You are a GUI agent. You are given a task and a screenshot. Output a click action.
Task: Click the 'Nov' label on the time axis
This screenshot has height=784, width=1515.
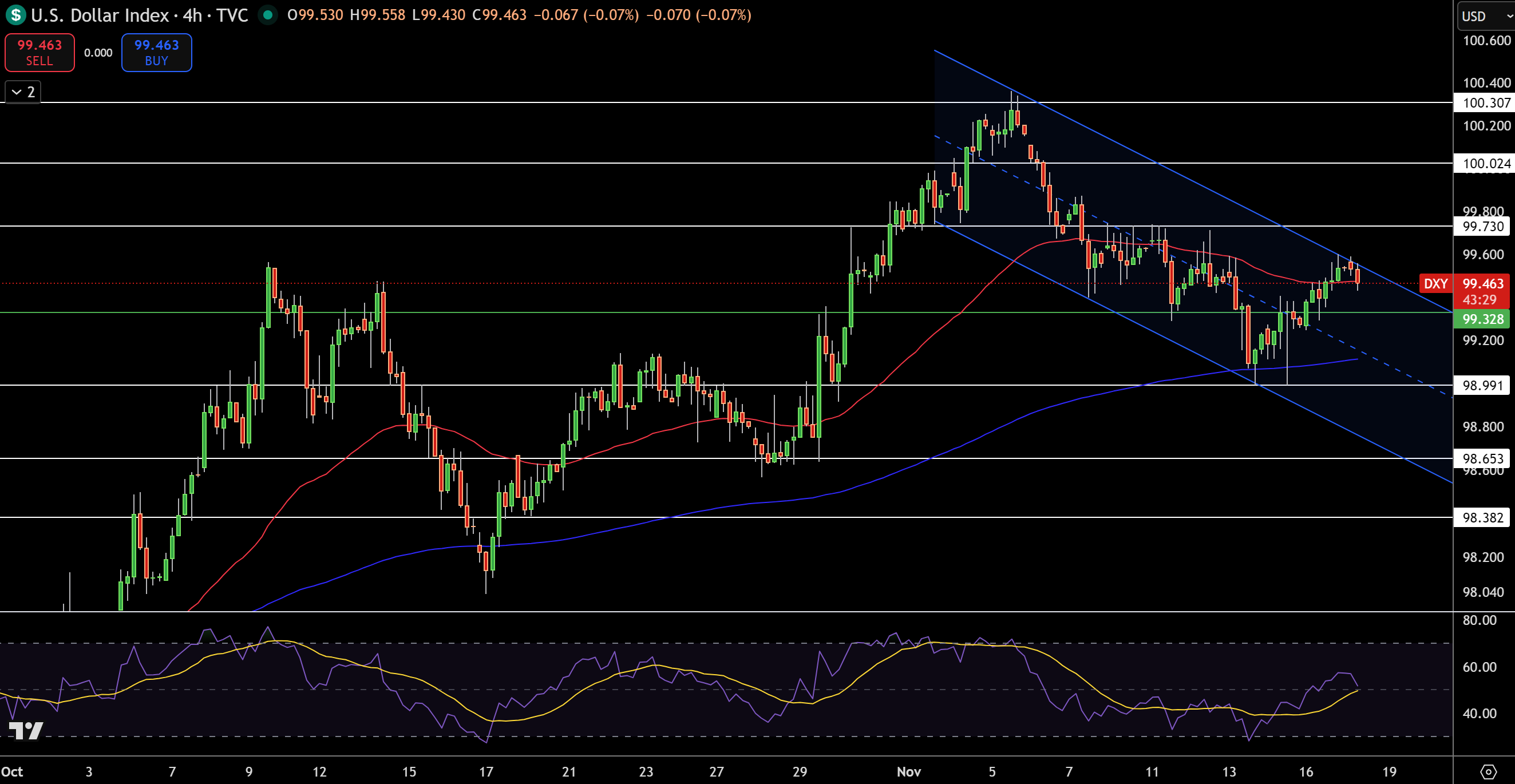click(x=909, y=771)
